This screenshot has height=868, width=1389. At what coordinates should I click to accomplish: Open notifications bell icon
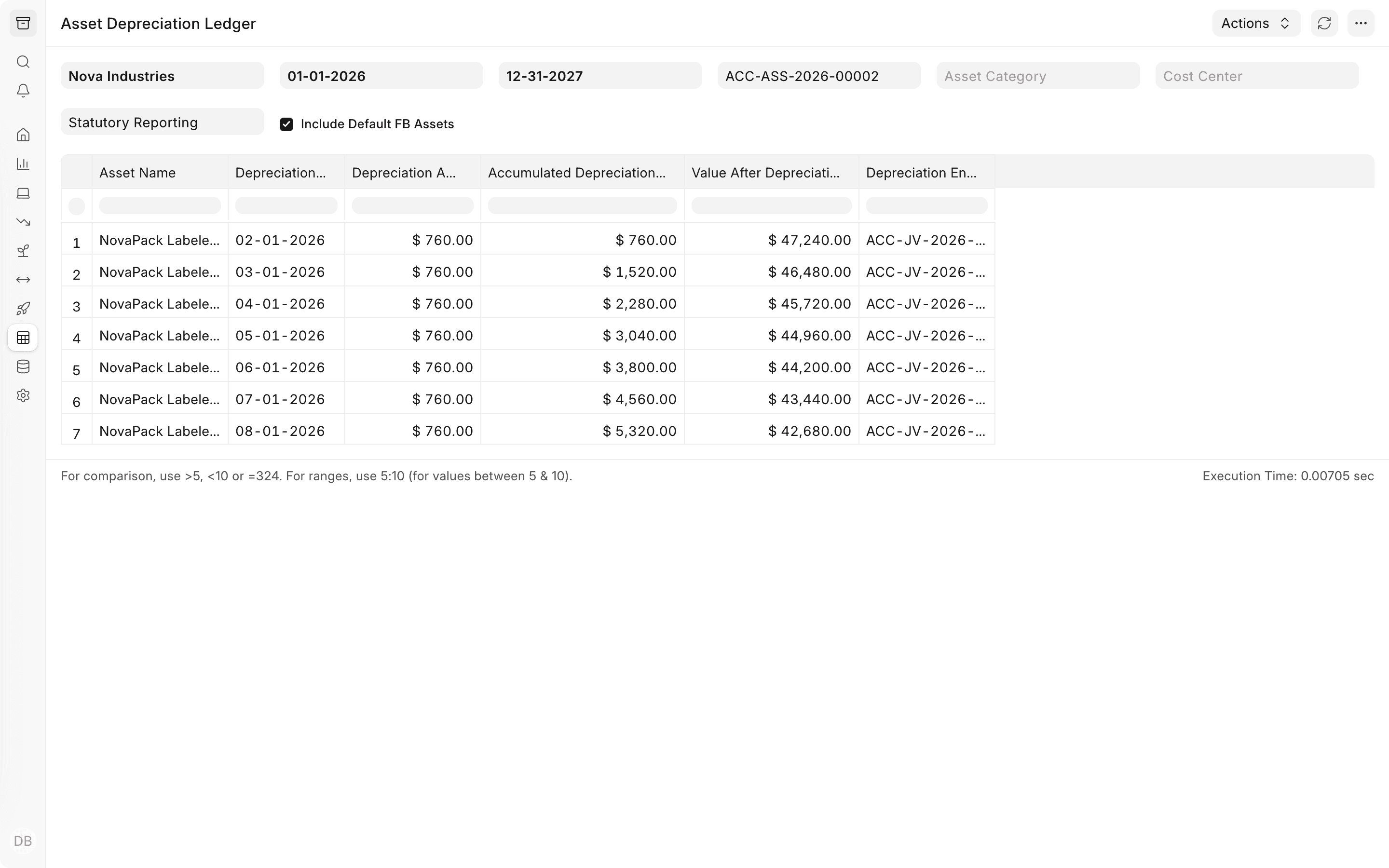tap(23, 91)
